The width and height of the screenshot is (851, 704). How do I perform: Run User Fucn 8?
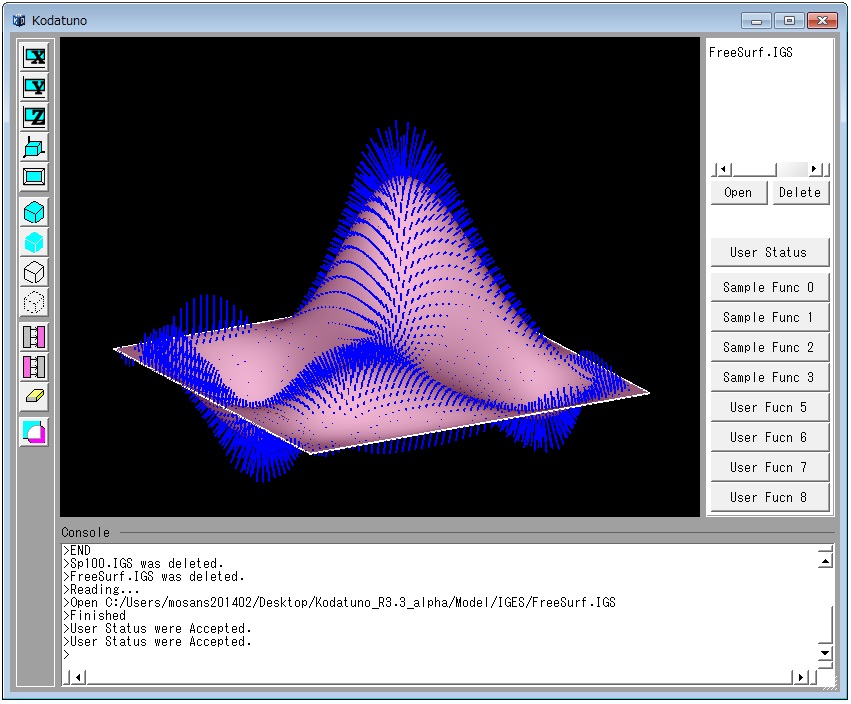point(770,498)
